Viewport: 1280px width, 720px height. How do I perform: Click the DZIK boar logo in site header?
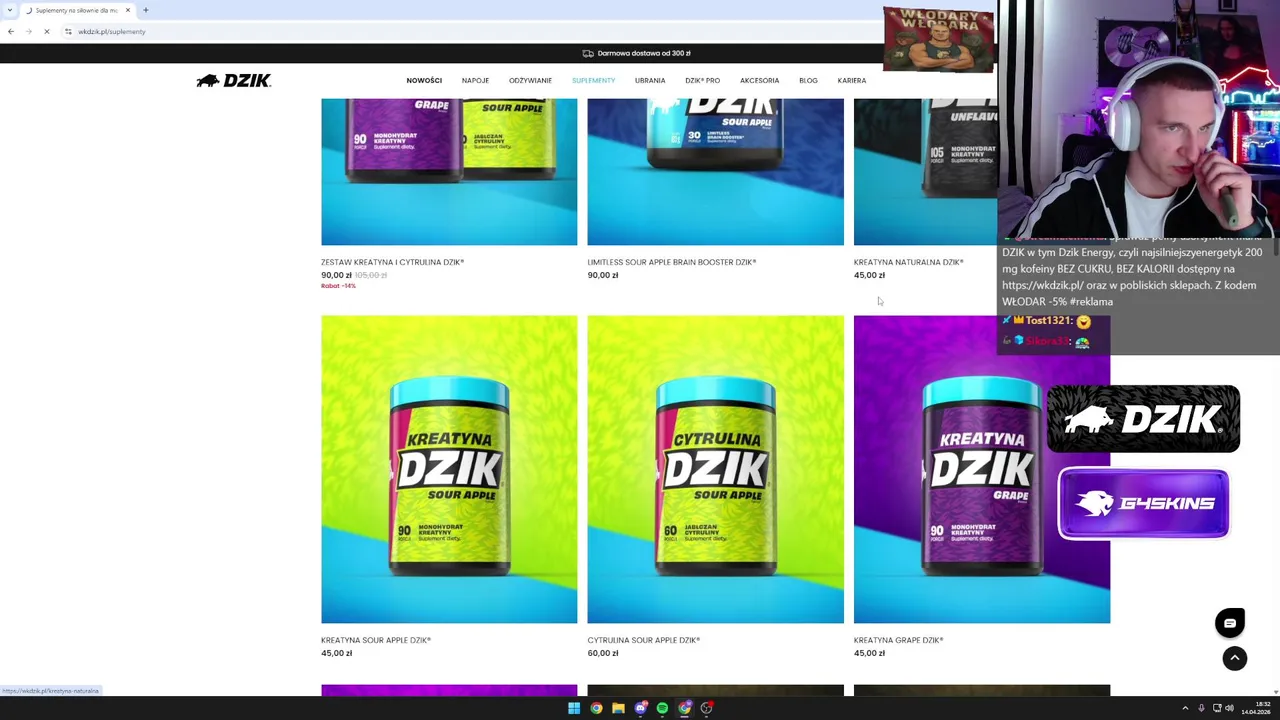(x=233, y=81)
